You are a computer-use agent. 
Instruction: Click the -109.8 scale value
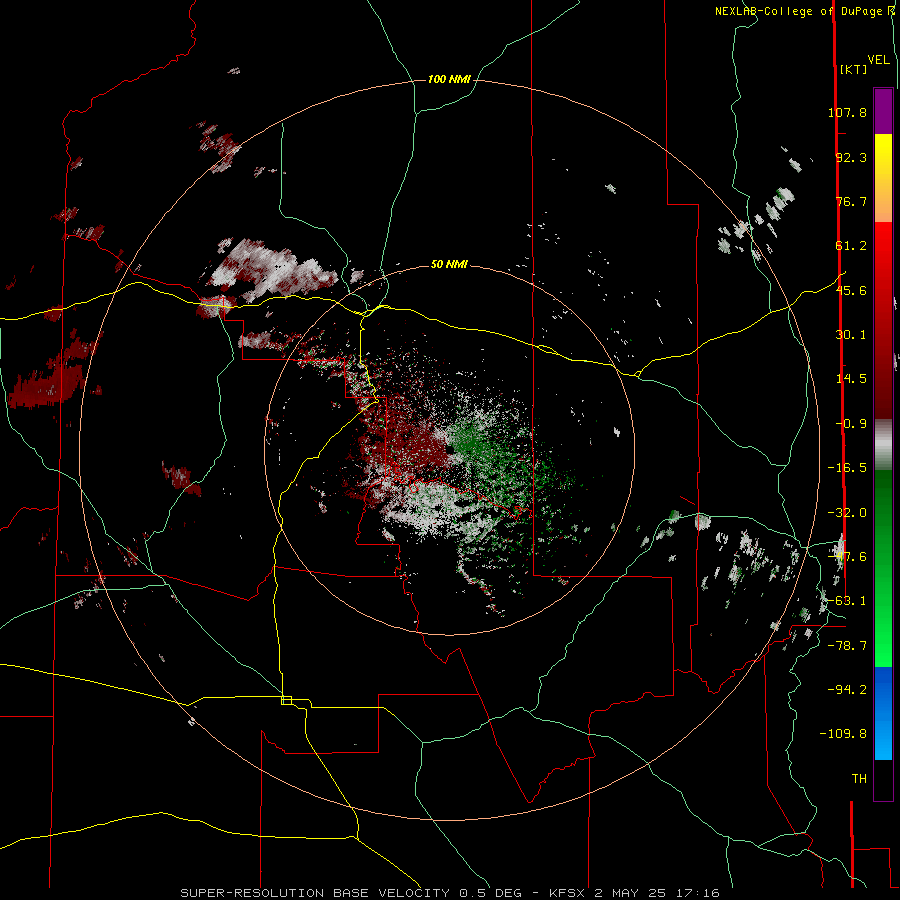click(x=843, y=734)
